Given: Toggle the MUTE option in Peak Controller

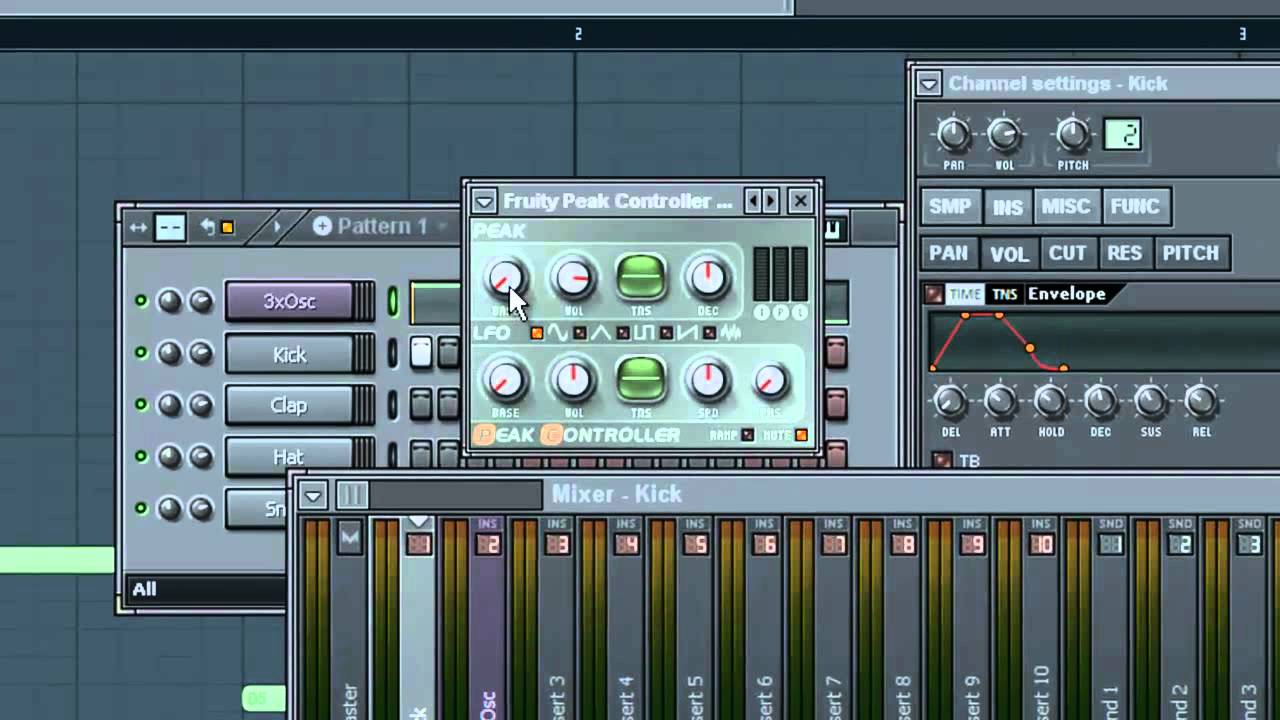Looking at the screenshot, I should [x=801, y=435].
